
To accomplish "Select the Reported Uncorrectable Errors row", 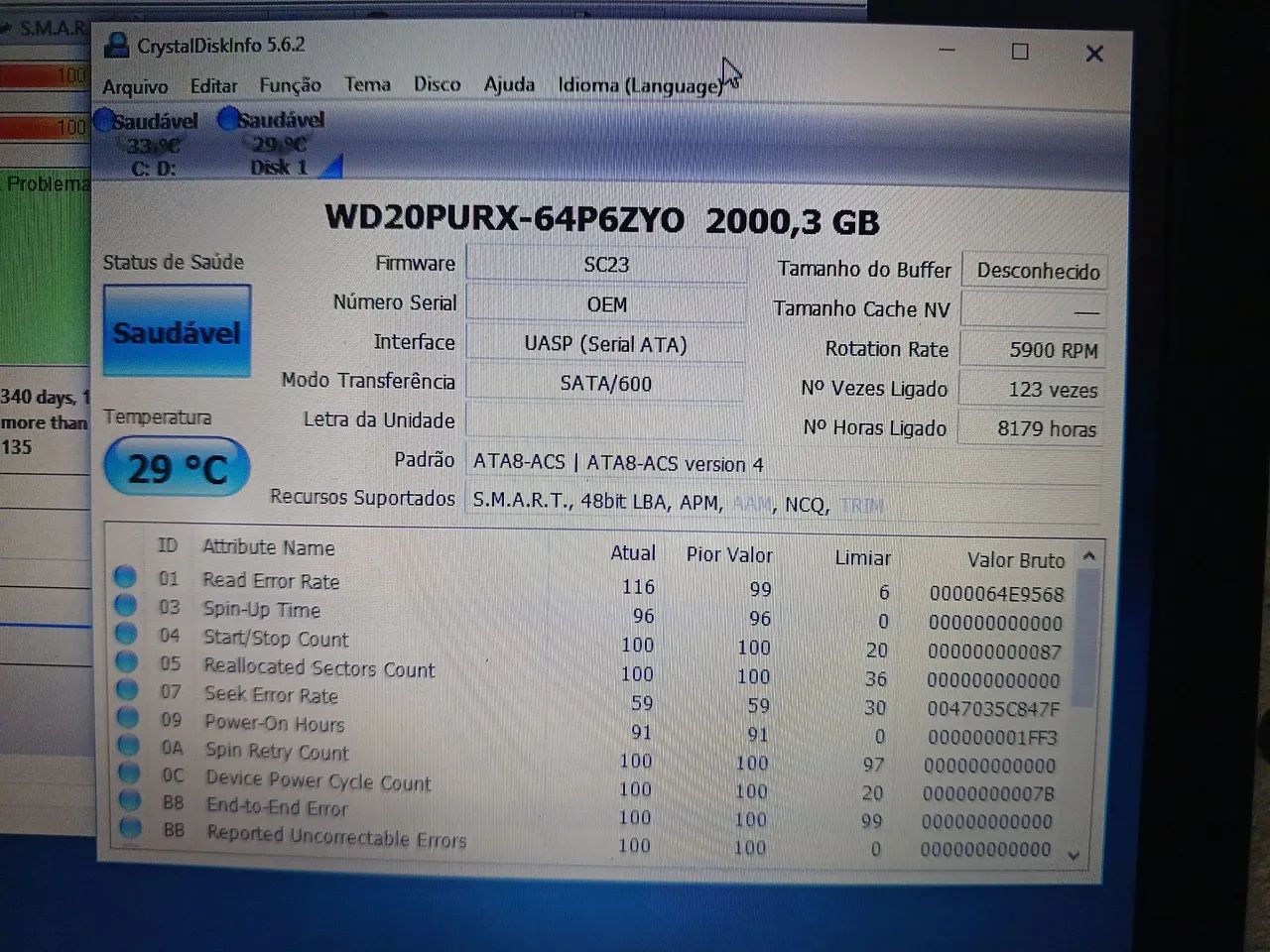I will (590, 840).
